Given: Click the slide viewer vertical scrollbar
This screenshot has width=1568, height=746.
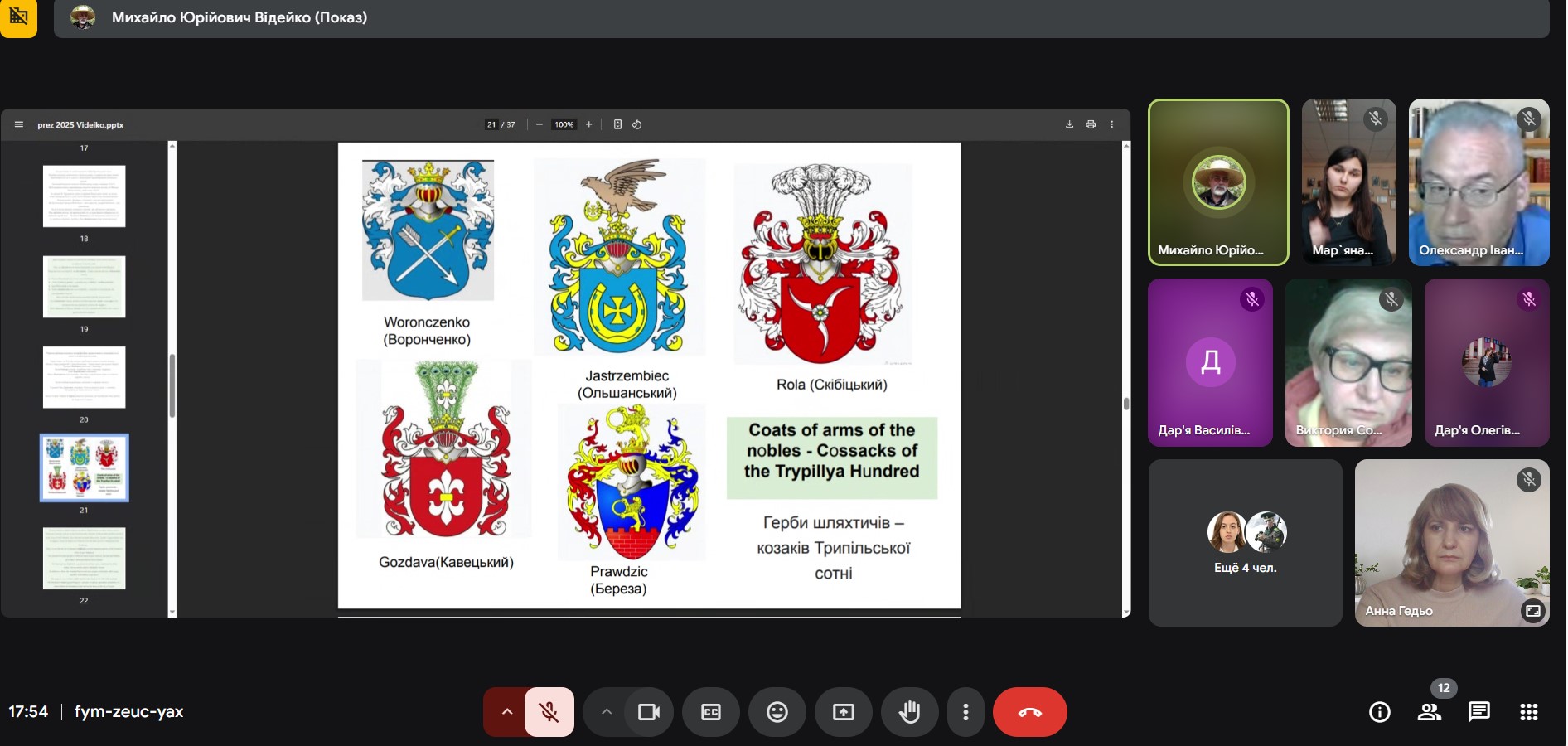Looking at the screenshot, I should point(1125,404).
